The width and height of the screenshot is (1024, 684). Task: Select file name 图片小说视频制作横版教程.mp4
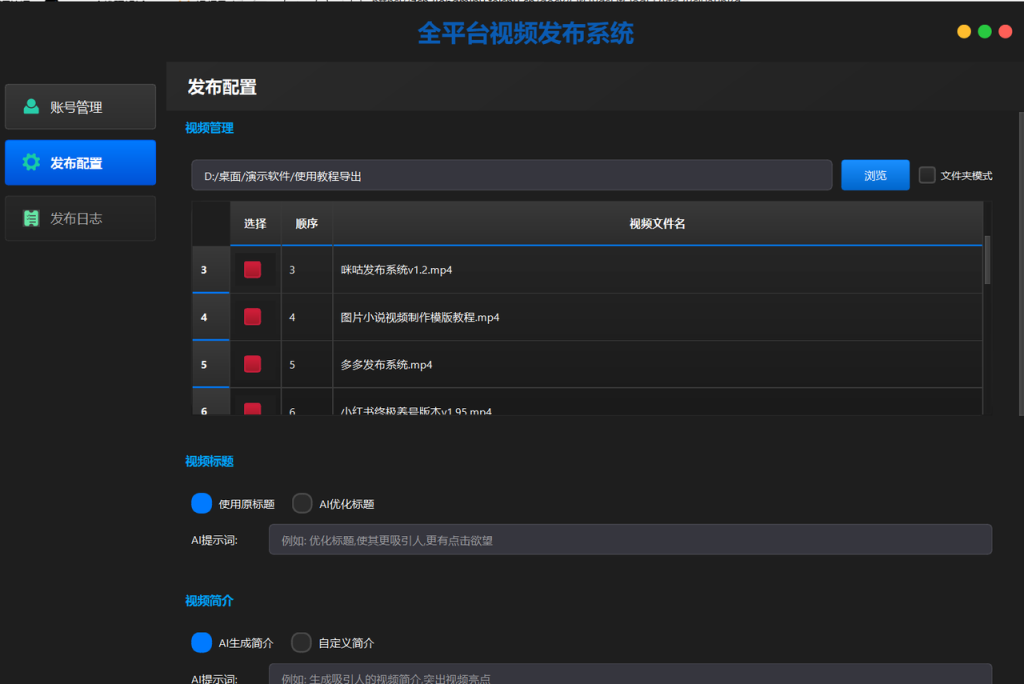tap(420, 318)
